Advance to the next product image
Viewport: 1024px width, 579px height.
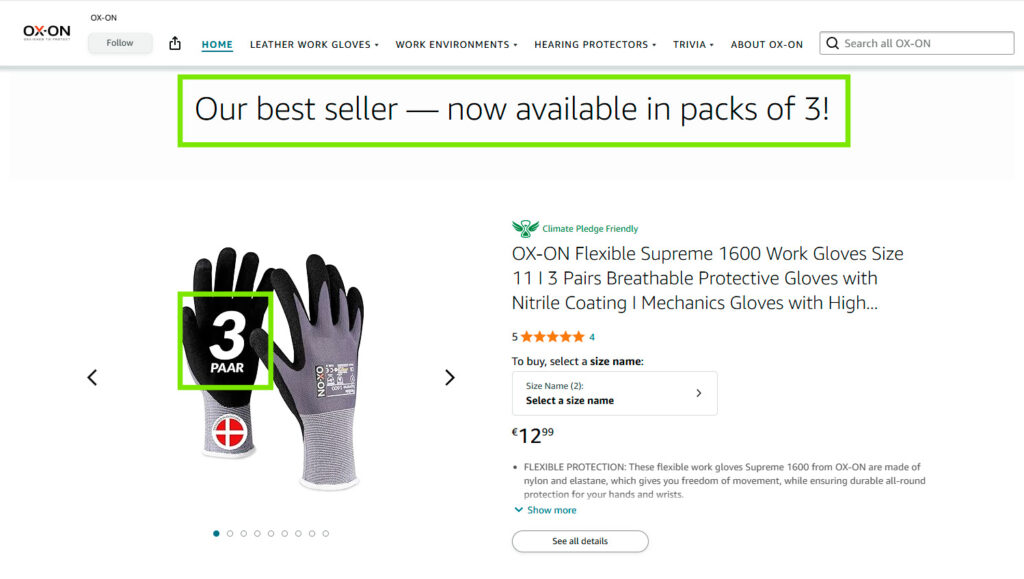[449, 377]
